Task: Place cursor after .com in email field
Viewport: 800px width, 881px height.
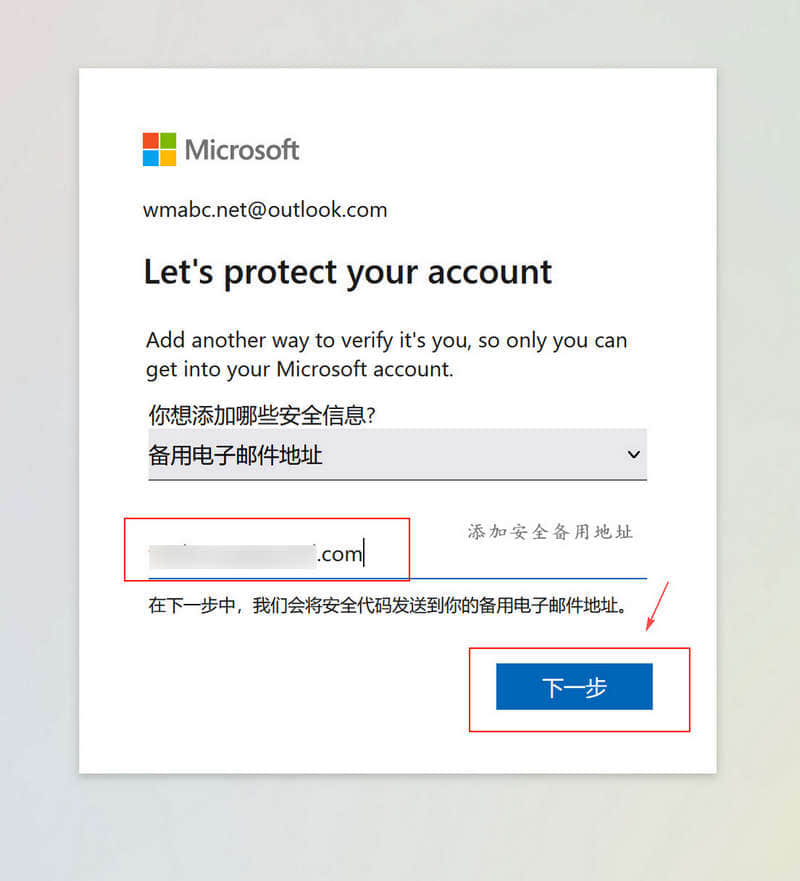Action: (365, 553)
